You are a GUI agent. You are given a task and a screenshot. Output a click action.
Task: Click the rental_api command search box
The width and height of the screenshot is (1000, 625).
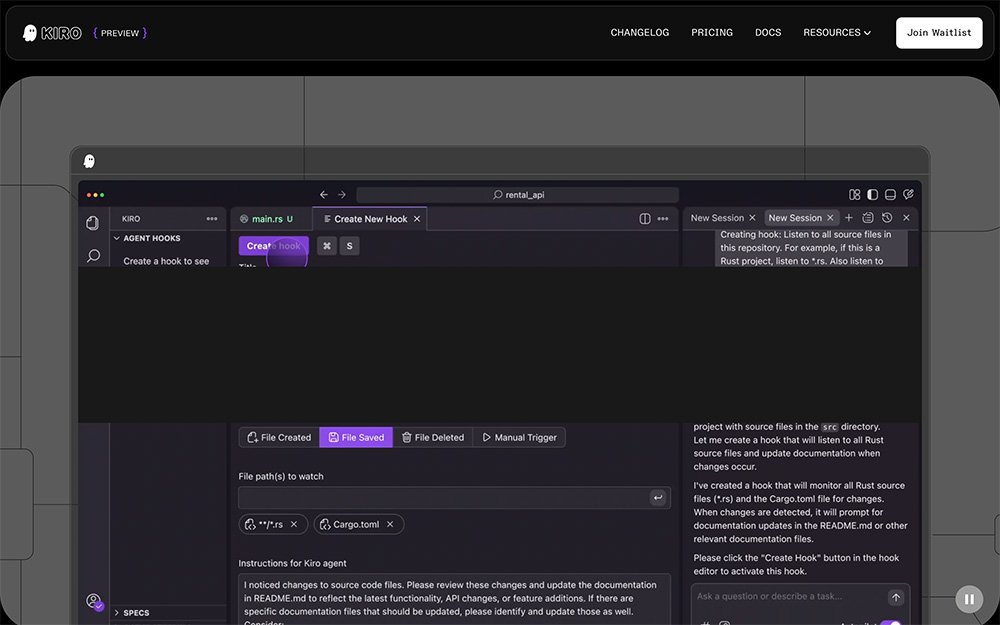517,195
